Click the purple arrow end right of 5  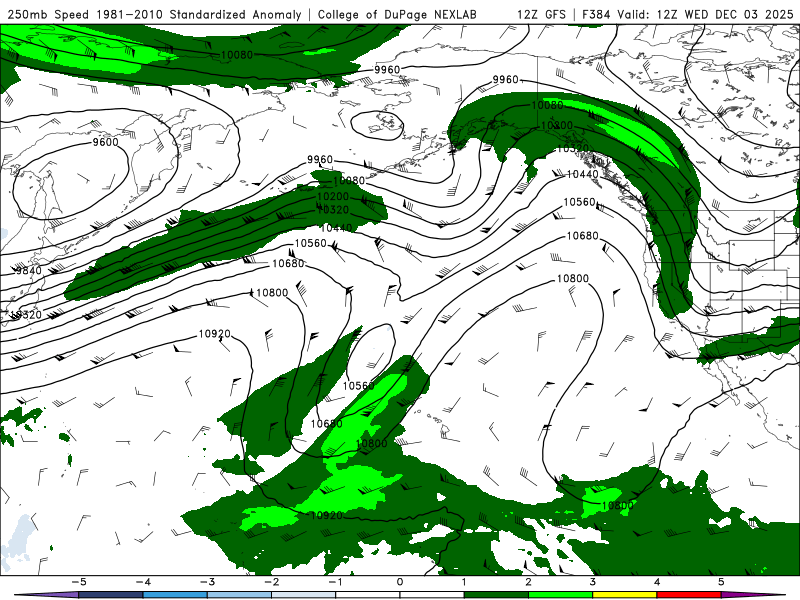[x=753, y=595]
